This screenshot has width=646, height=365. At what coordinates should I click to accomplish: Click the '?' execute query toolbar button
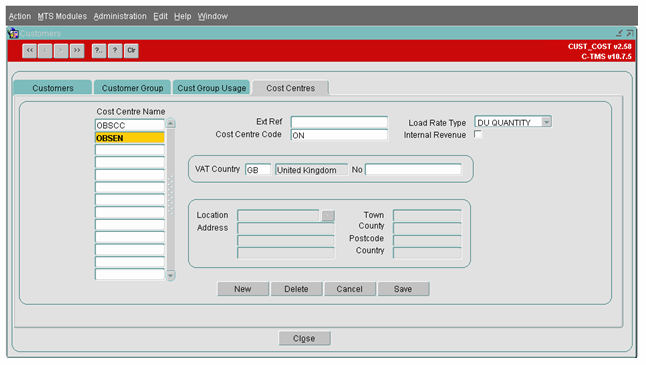[x=115, y=51]
